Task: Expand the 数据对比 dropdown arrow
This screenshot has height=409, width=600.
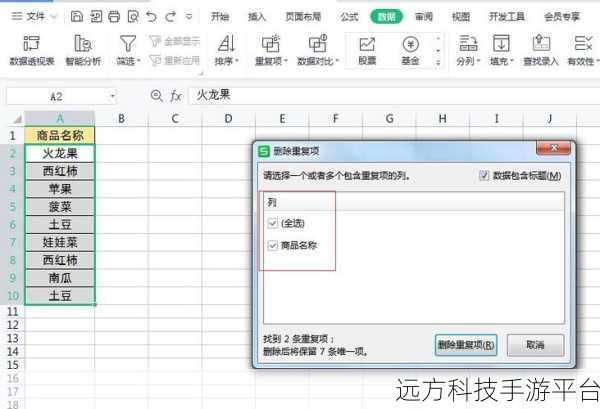Action: click(337, 61)
